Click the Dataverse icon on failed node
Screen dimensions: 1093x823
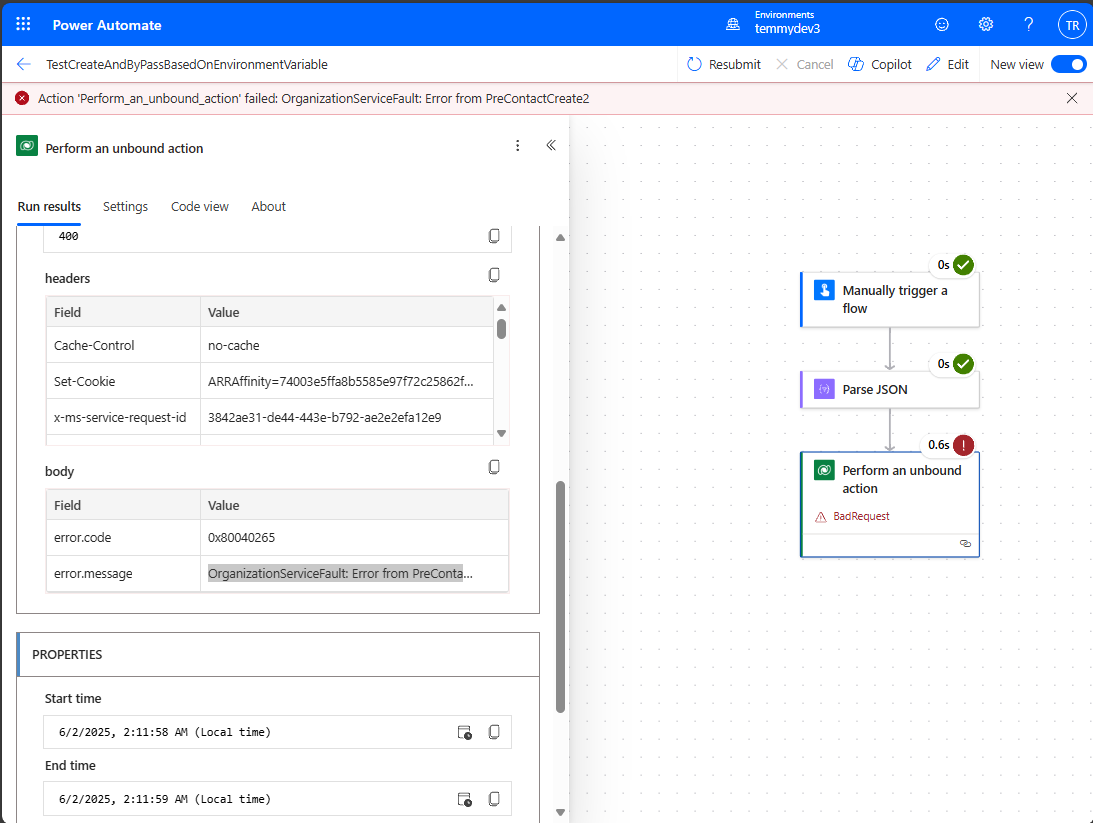(x=825, y=470)
